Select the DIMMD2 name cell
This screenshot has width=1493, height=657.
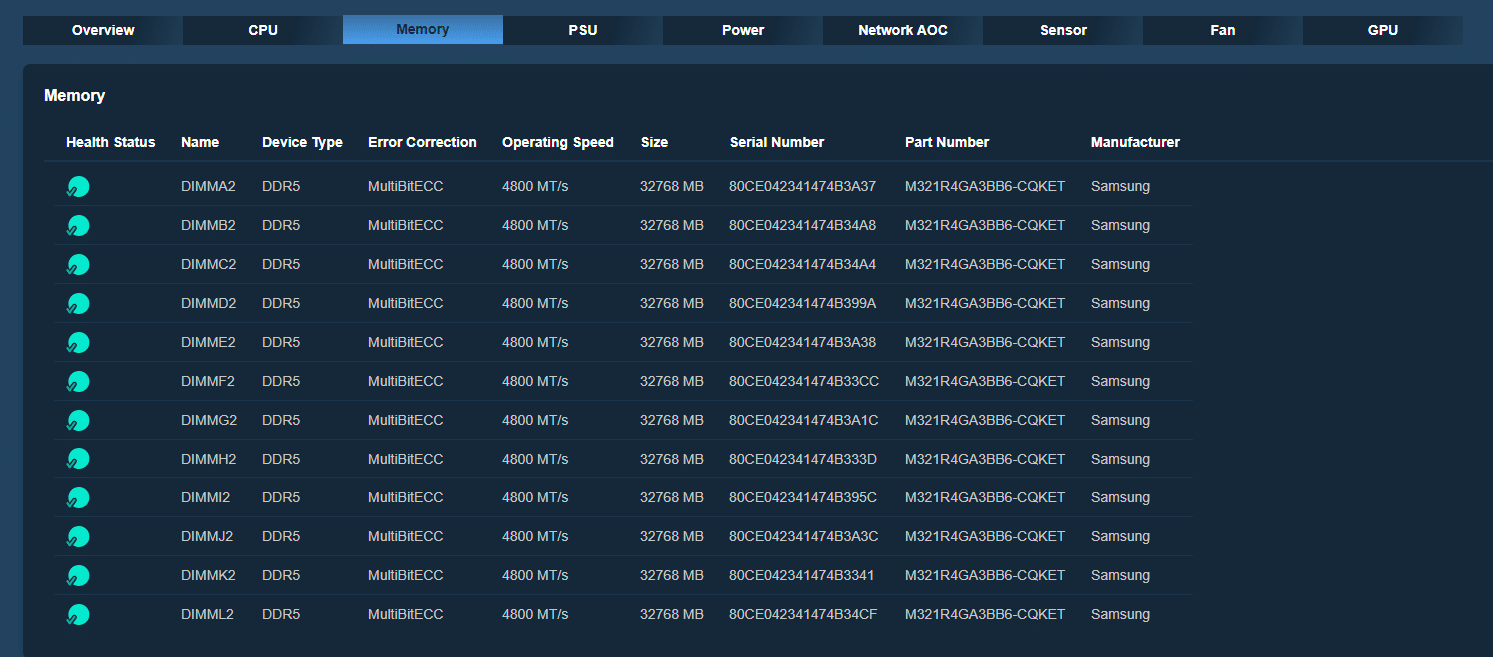(x=209, y=303)
